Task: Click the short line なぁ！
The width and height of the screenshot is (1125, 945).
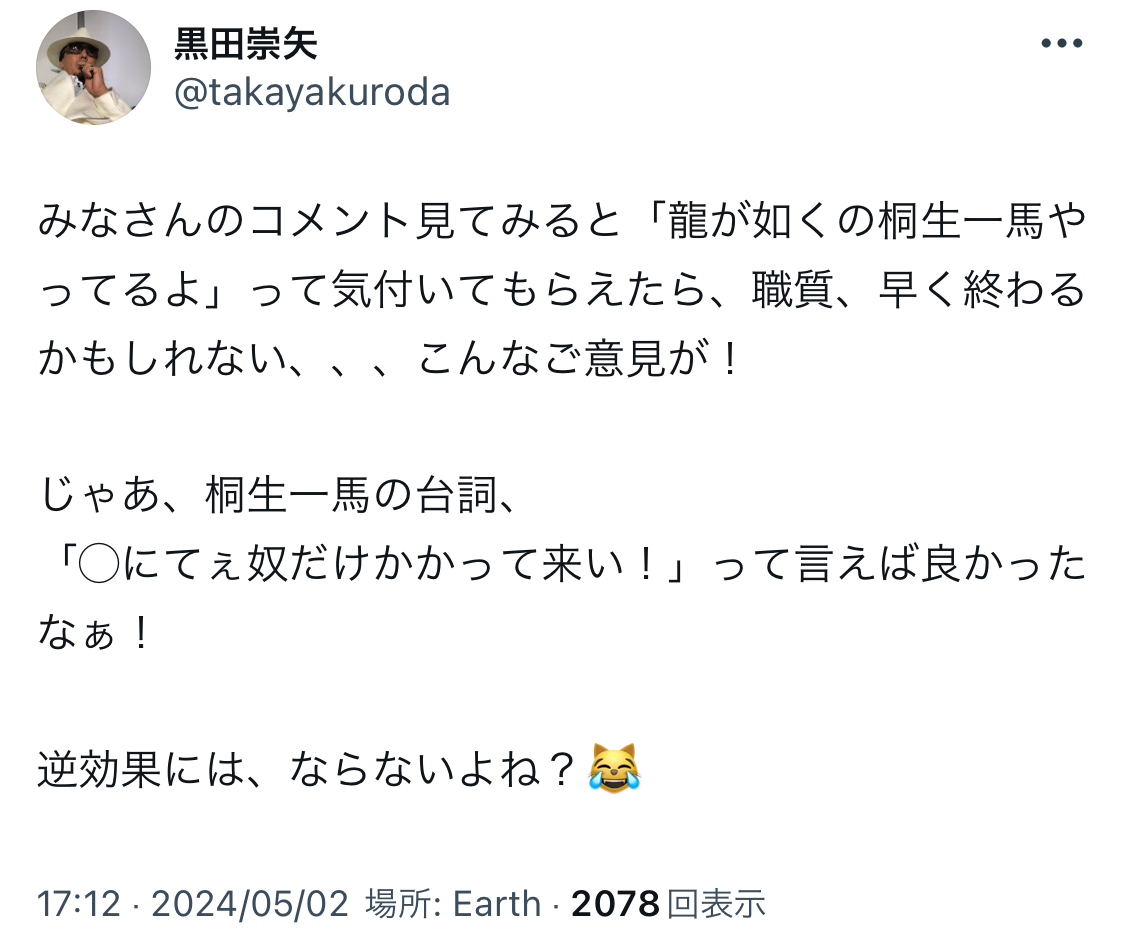Action: (x=94, y=632)
